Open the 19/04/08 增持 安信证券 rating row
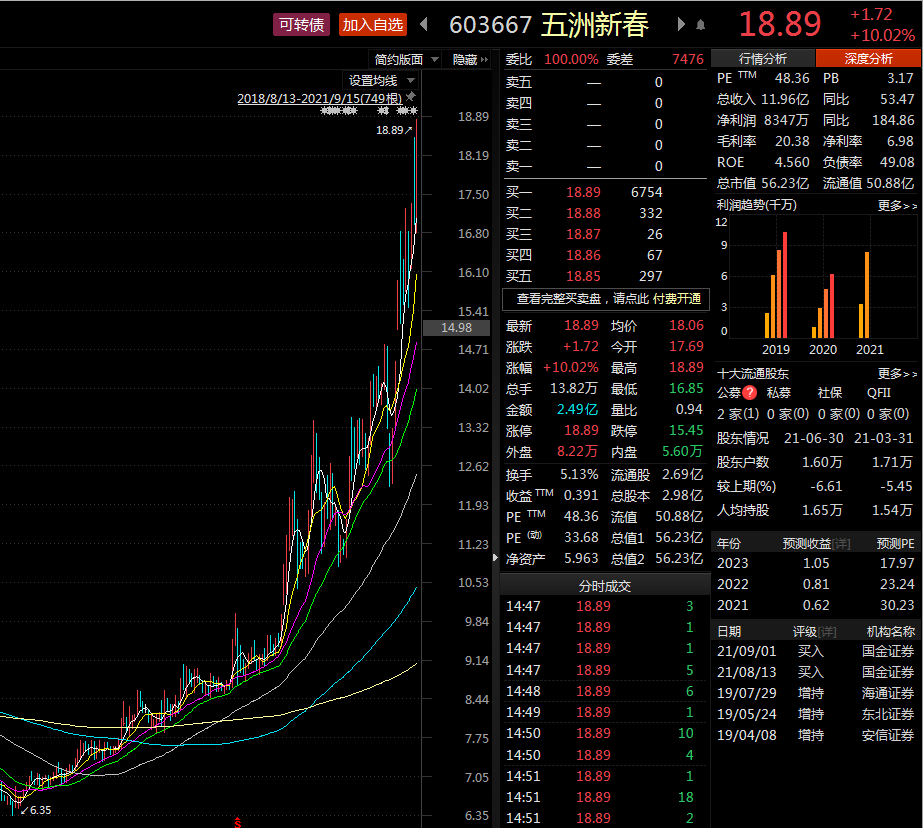Image resolution: width=923 pixels, height=828 pixels. (815, 735)
